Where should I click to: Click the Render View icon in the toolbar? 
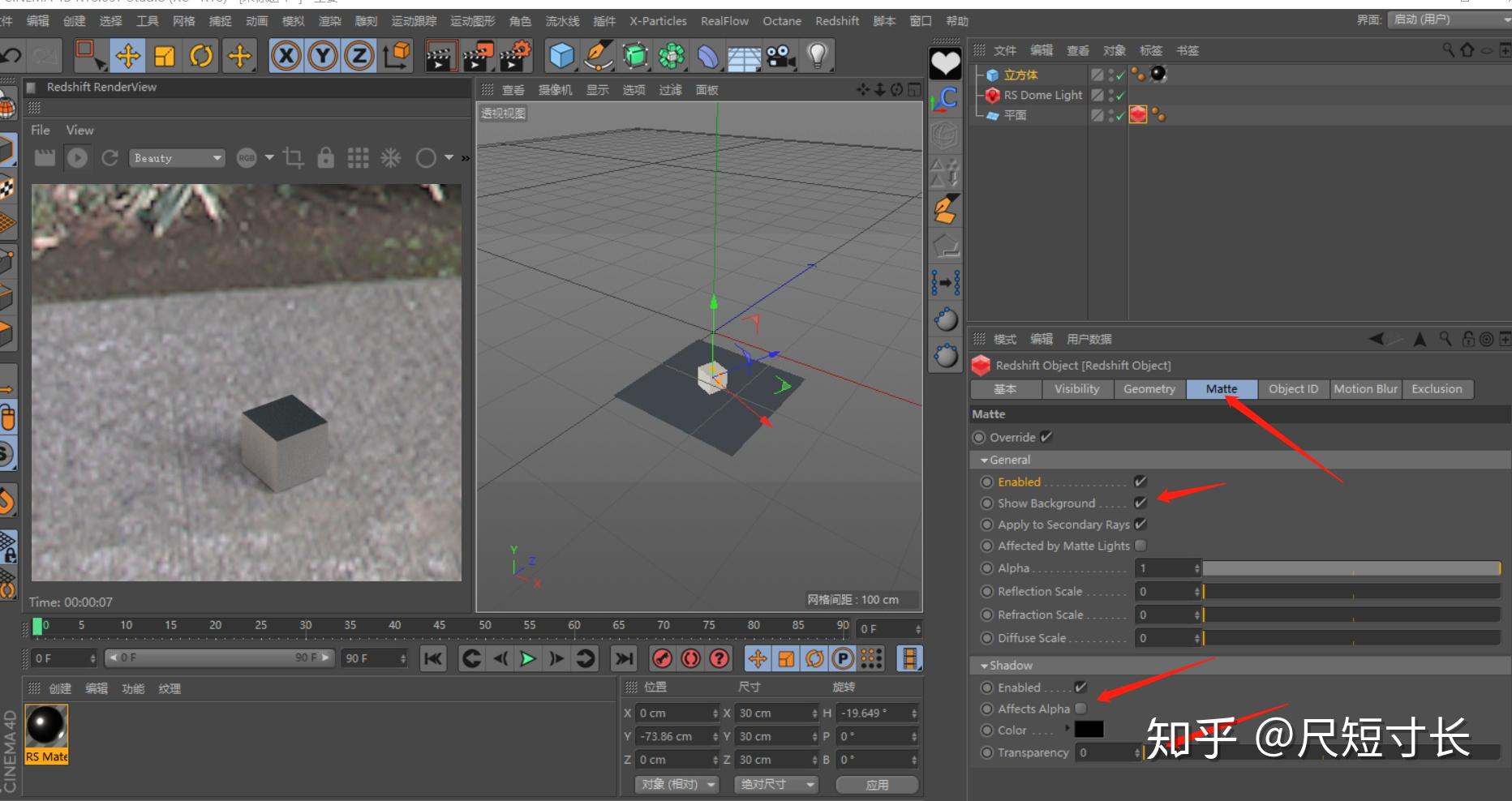click(x=442, y=55)
